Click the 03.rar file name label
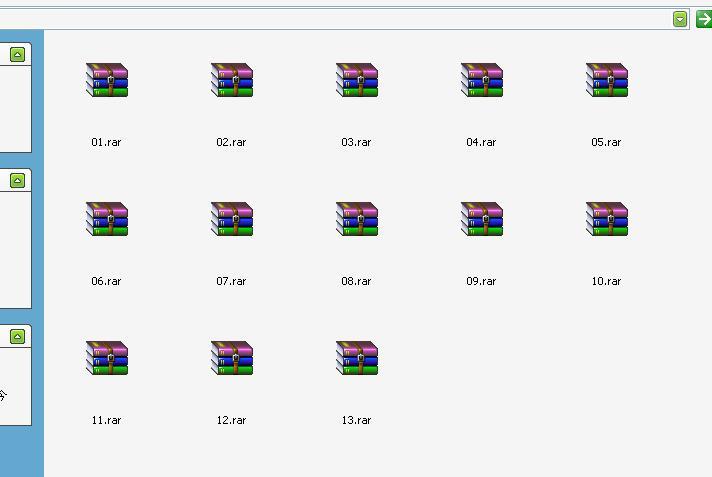This screenshot has width=712, height=477. point(356,142)
